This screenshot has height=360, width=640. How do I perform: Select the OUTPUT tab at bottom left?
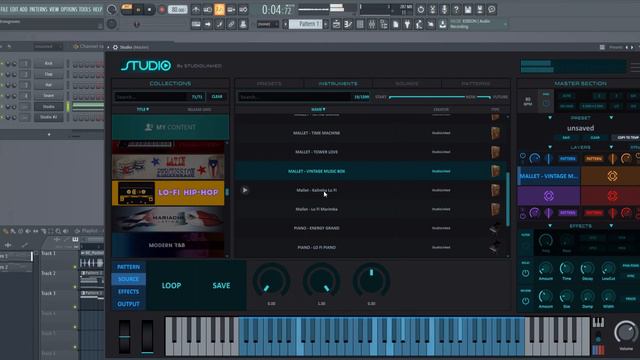[129, 304]
